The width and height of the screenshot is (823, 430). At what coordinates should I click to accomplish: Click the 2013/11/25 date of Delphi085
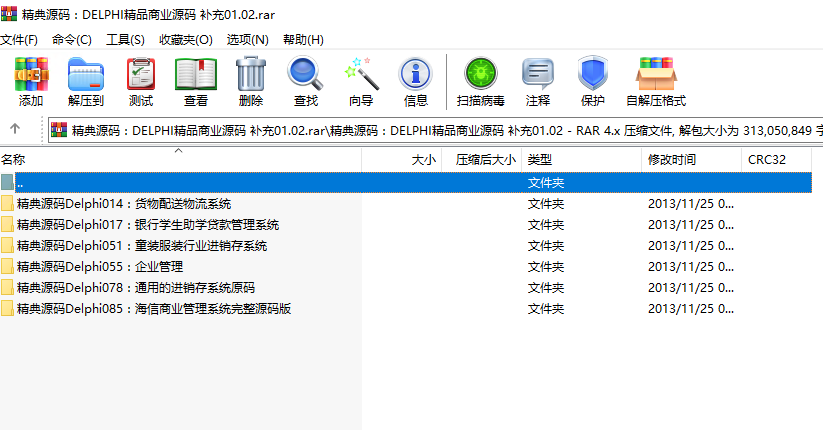coord(691,309)
